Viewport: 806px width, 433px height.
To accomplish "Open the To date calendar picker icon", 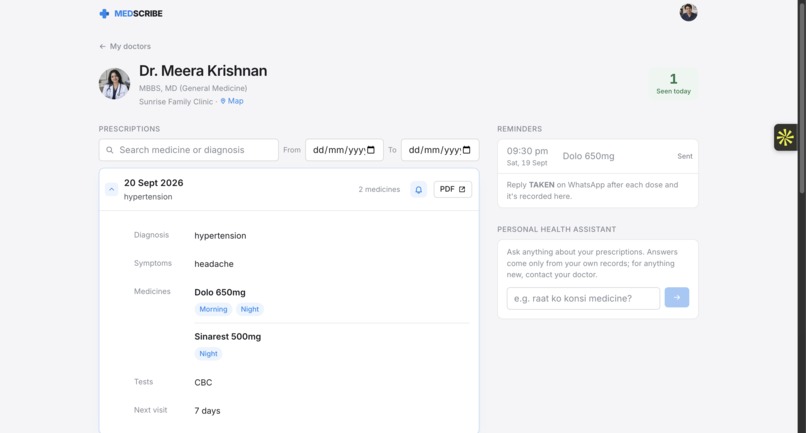I will click(467, 150).
